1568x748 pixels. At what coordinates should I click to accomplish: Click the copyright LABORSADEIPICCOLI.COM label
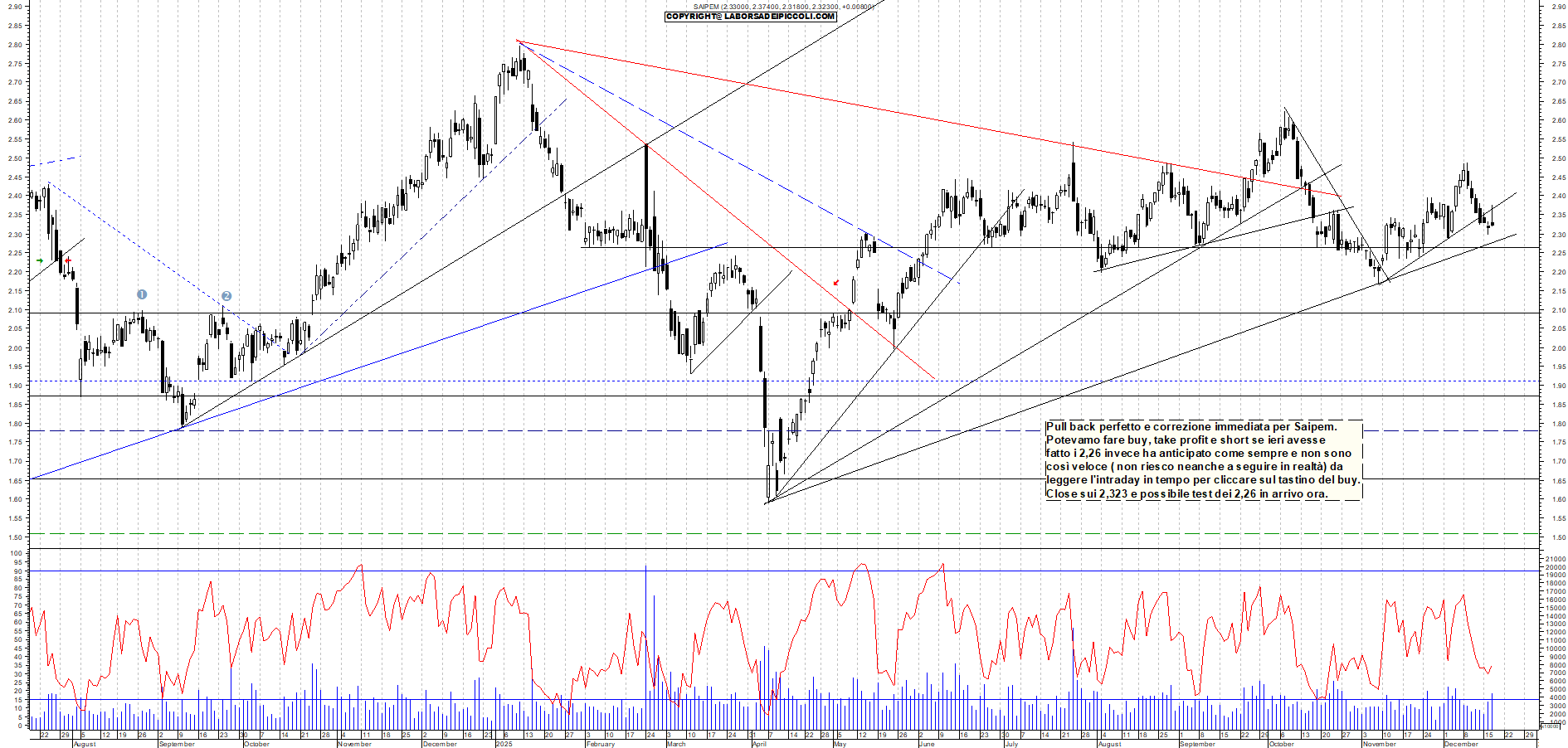(750, 17)
